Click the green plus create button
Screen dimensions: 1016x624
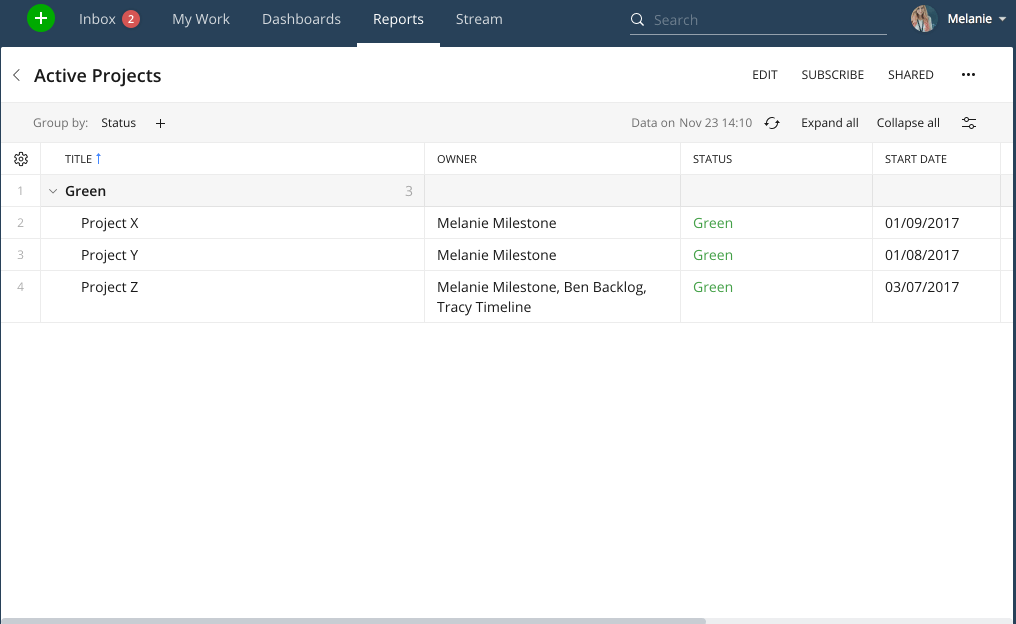click(40, 18)
